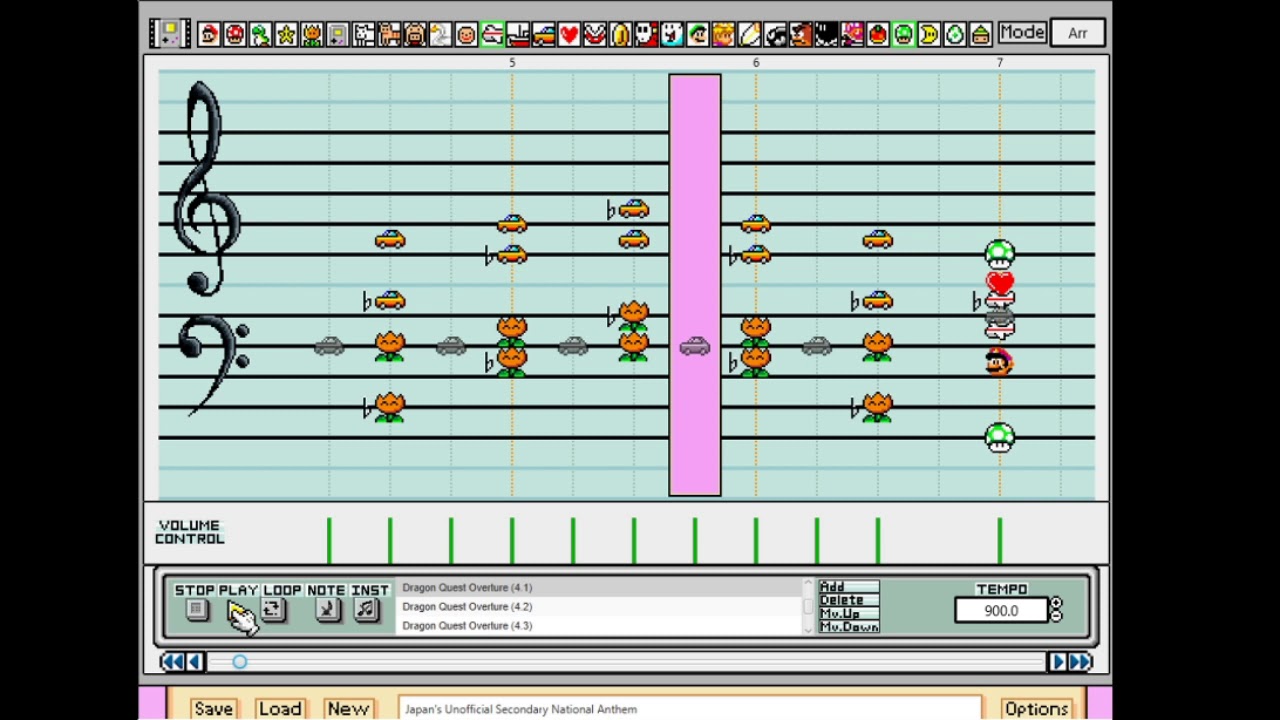Stop playback with the STOP button

pyautogui.click(x=196, y=610)
